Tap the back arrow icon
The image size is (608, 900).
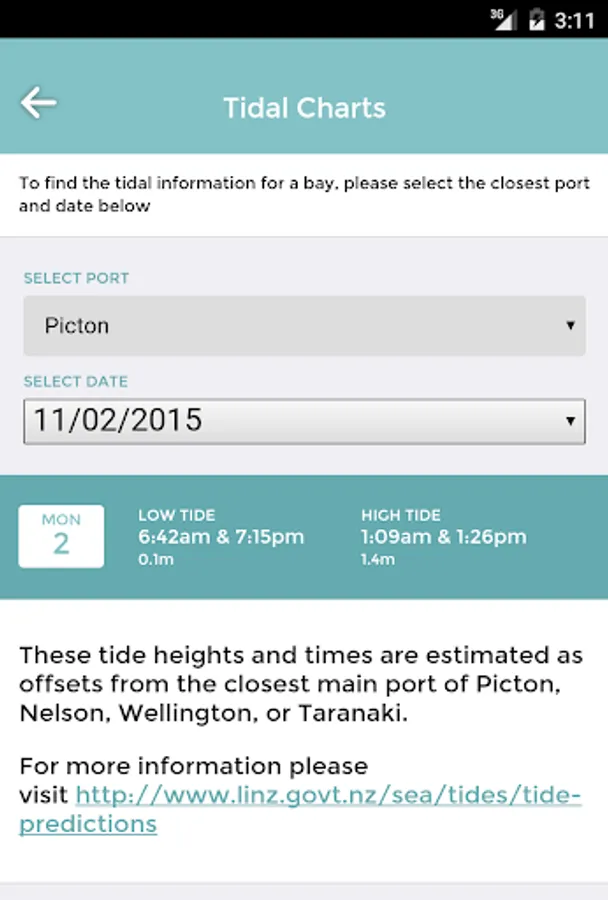click(x=38, y=103)
